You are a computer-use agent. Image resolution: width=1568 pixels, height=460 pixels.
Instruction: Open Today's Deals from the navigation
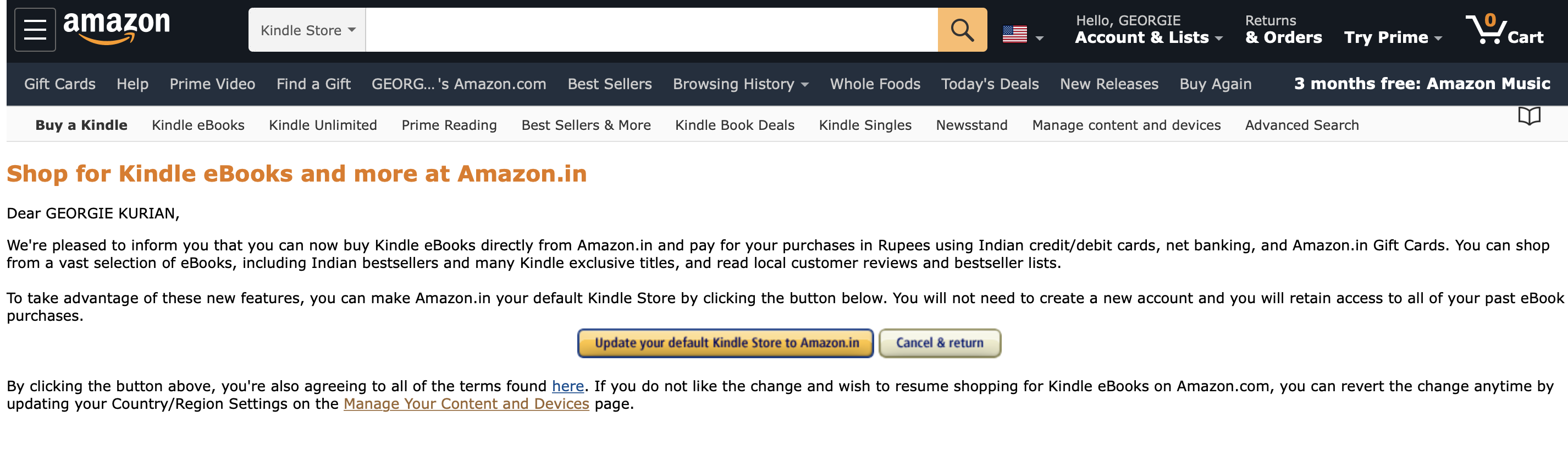click(989, 85)
